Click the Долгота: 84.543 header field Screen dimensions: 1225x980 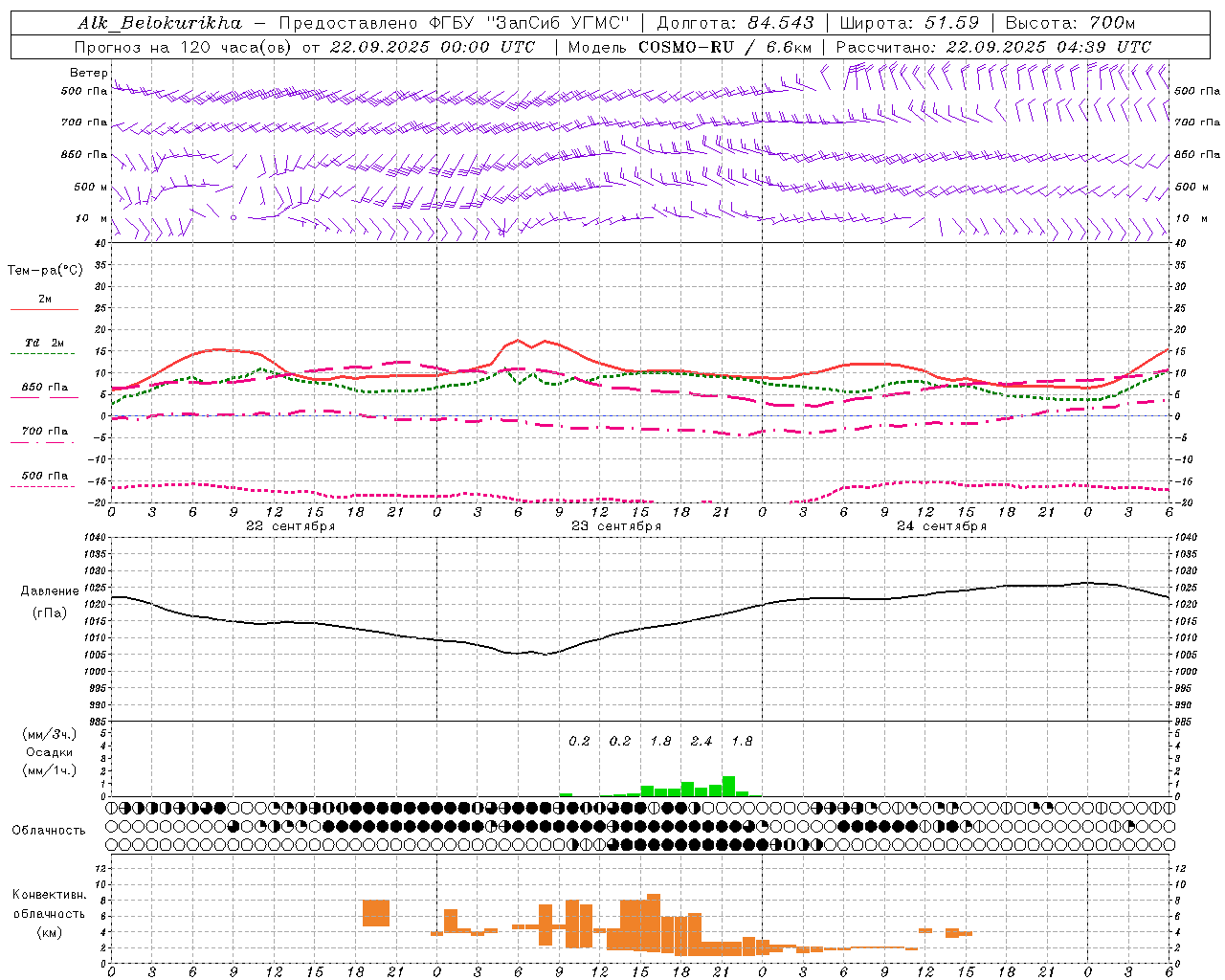(x=735, y=22)
